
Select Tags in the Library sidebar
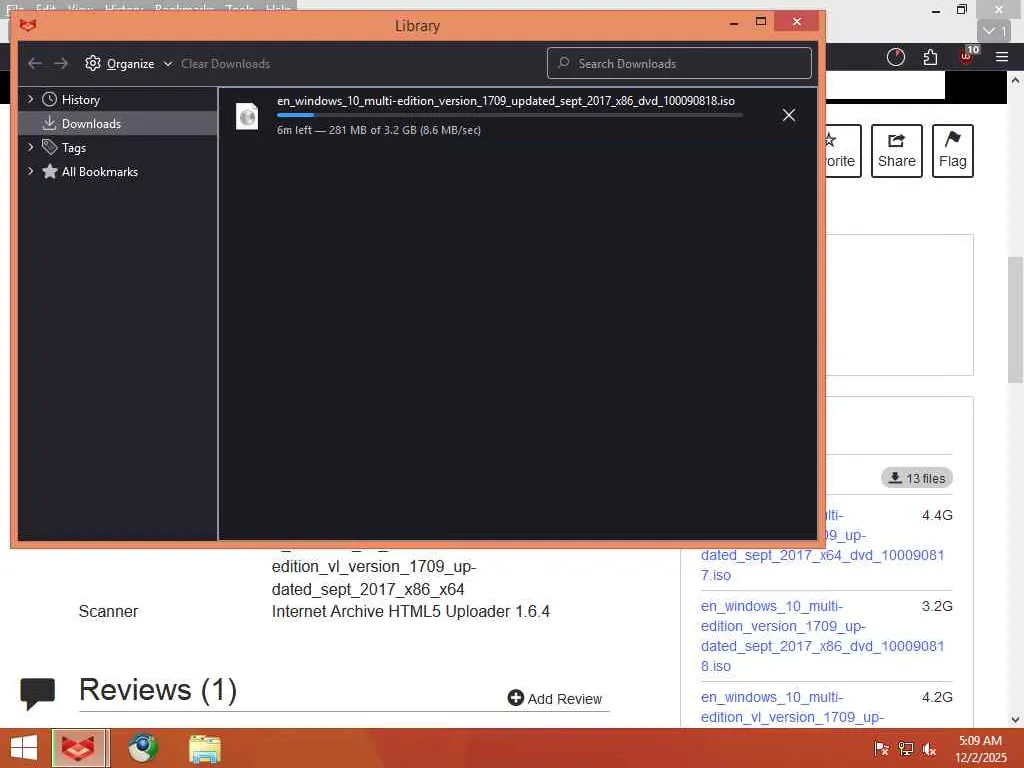click(74, 148)
